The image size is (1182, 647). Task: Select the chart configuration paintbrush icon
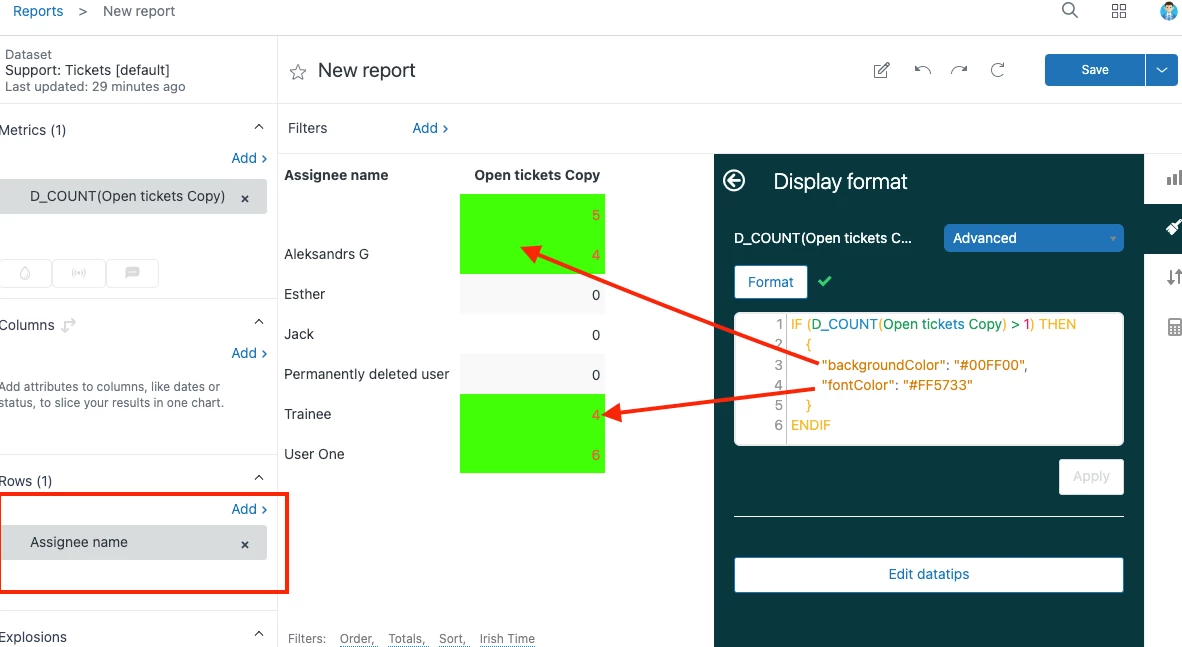1173,227
